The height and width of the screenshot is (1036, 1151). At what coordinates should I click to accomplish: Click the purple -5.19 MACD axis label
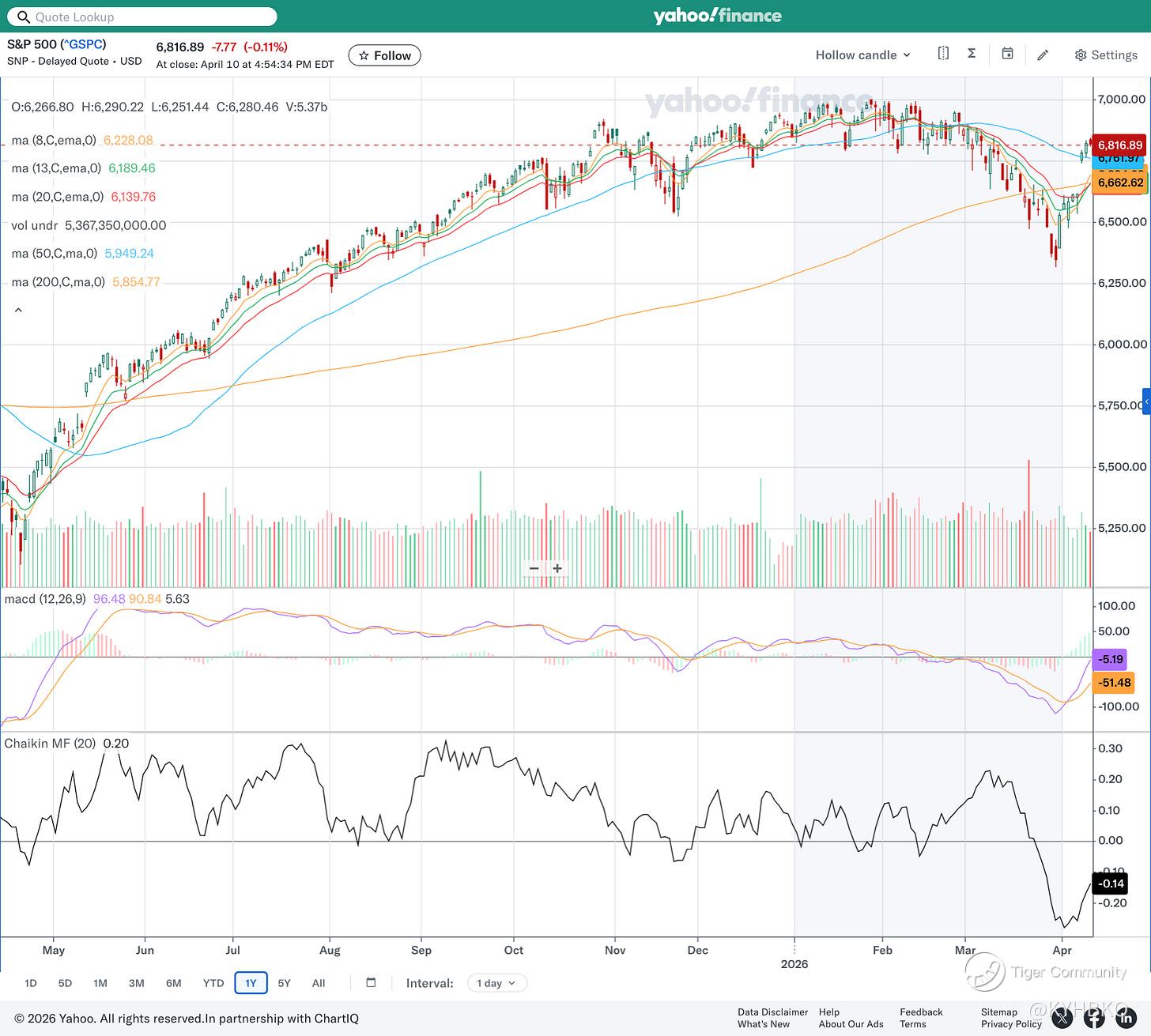(x=1111, y=659)
